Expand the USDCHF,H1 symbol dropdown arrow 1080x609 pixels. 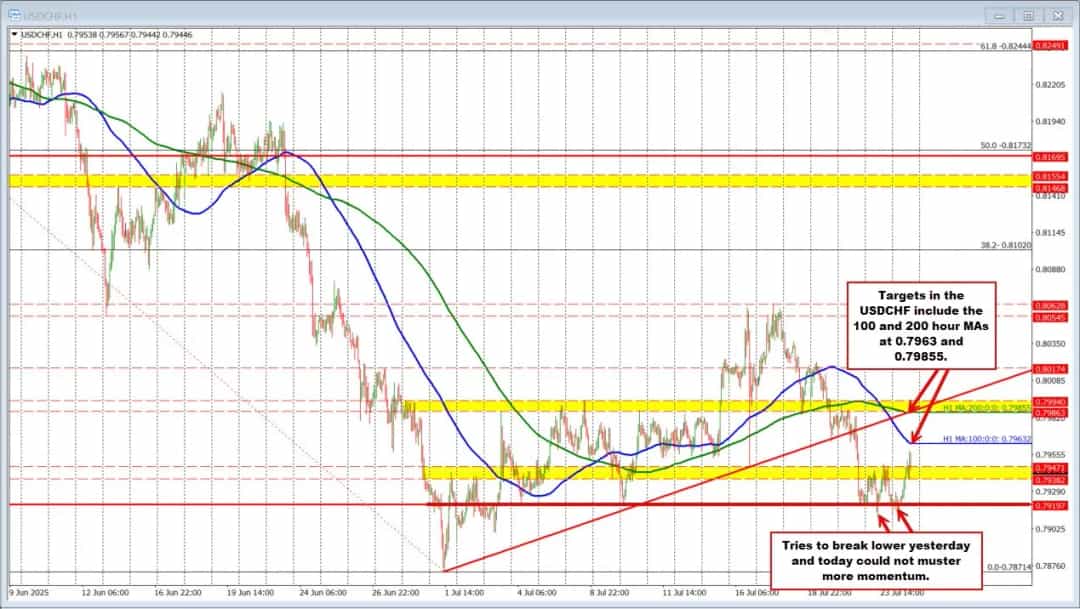coord(14,34)
